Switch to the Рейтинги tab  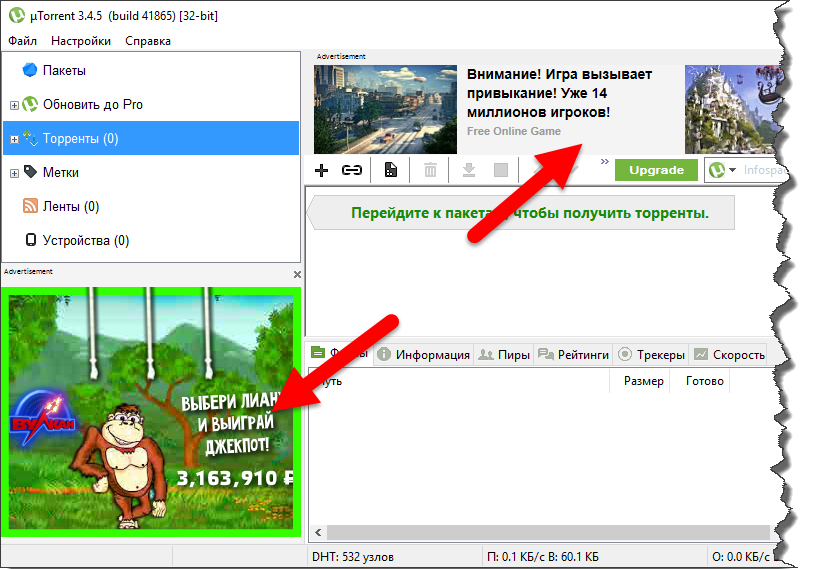[573, 355]
